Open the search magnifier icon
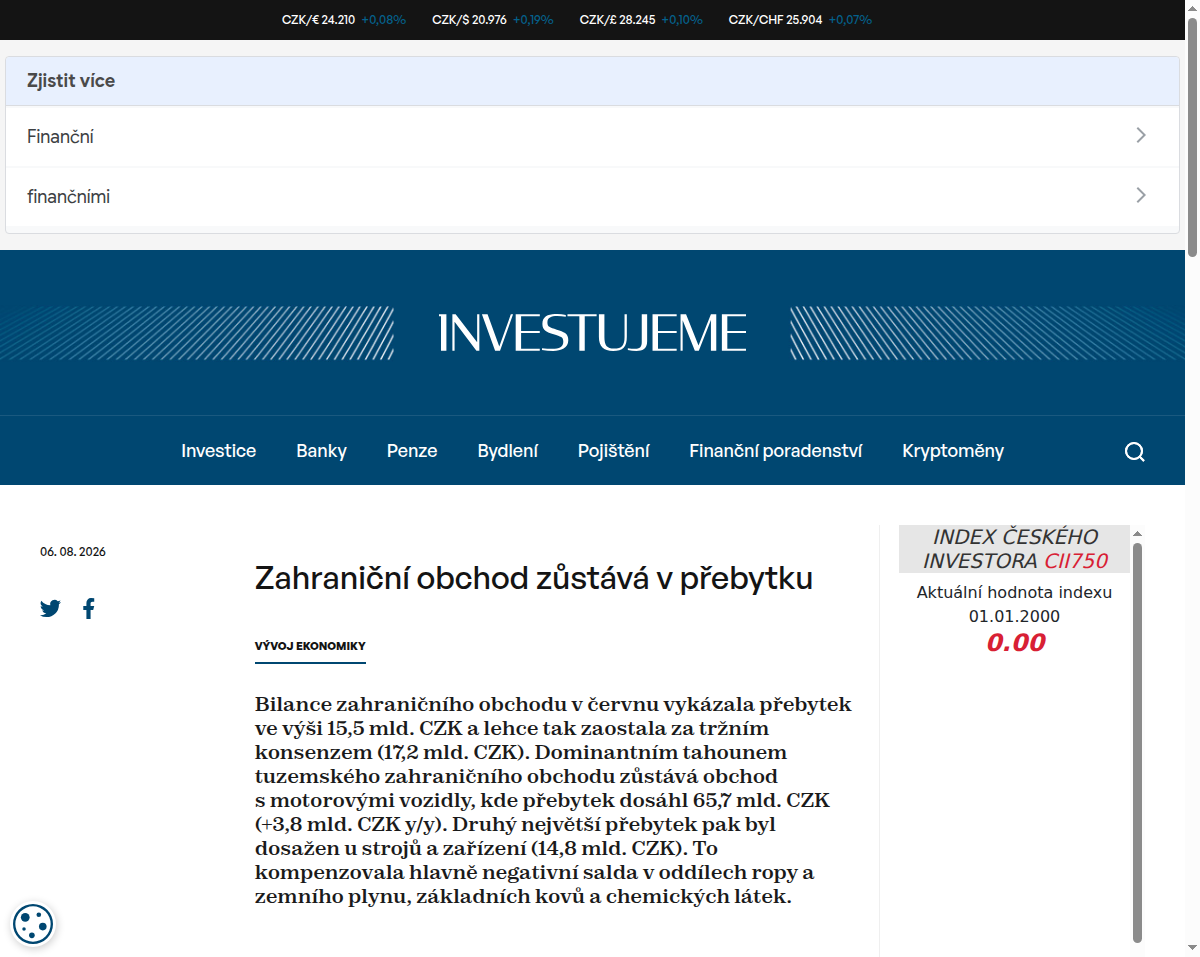The width and height of the screenshot is (1200, 957). (x=1134, y=452)
